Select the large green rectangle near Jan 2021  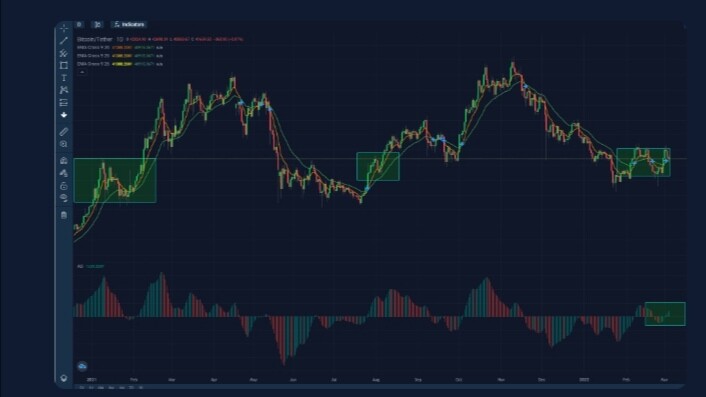tap(115, 180)
